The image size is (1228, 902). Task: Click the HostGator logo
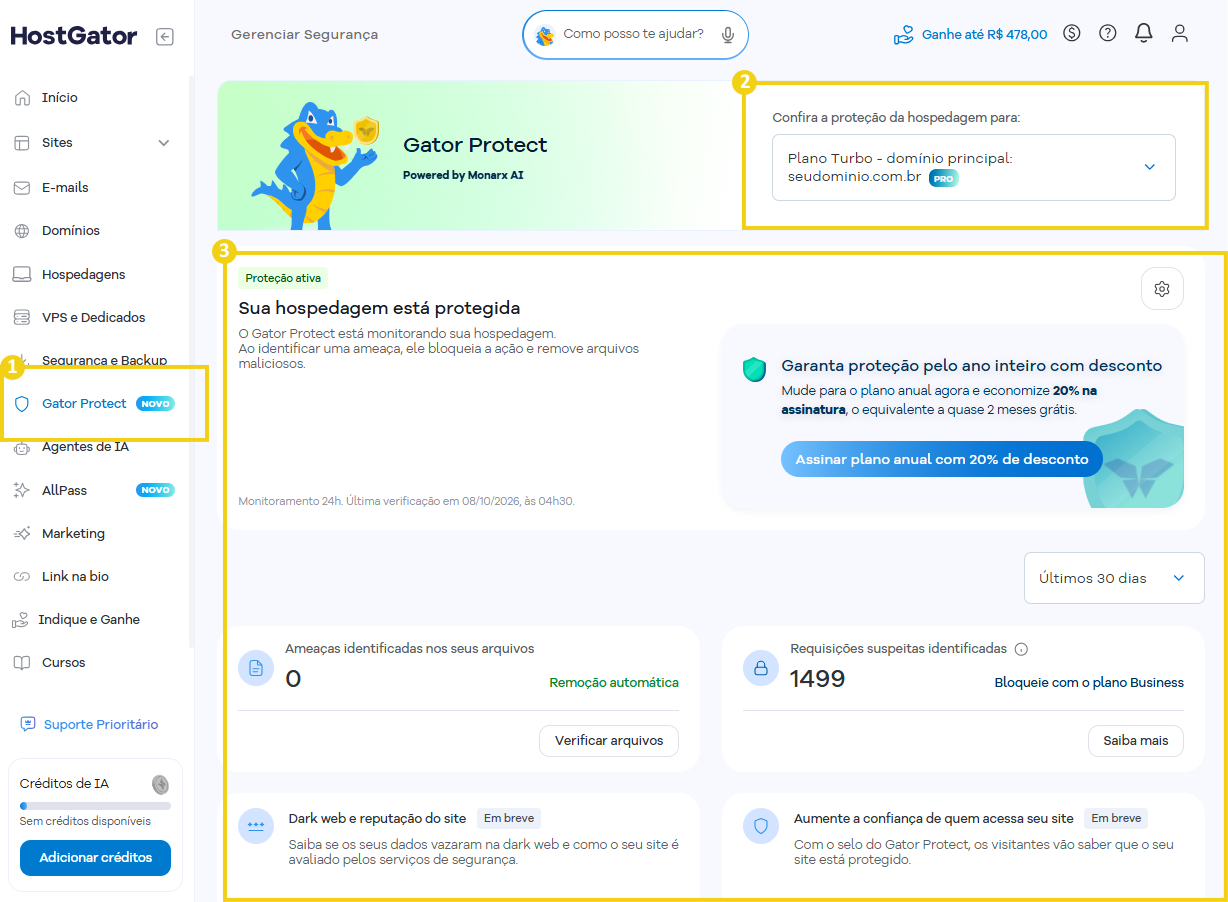click(74, 36)
